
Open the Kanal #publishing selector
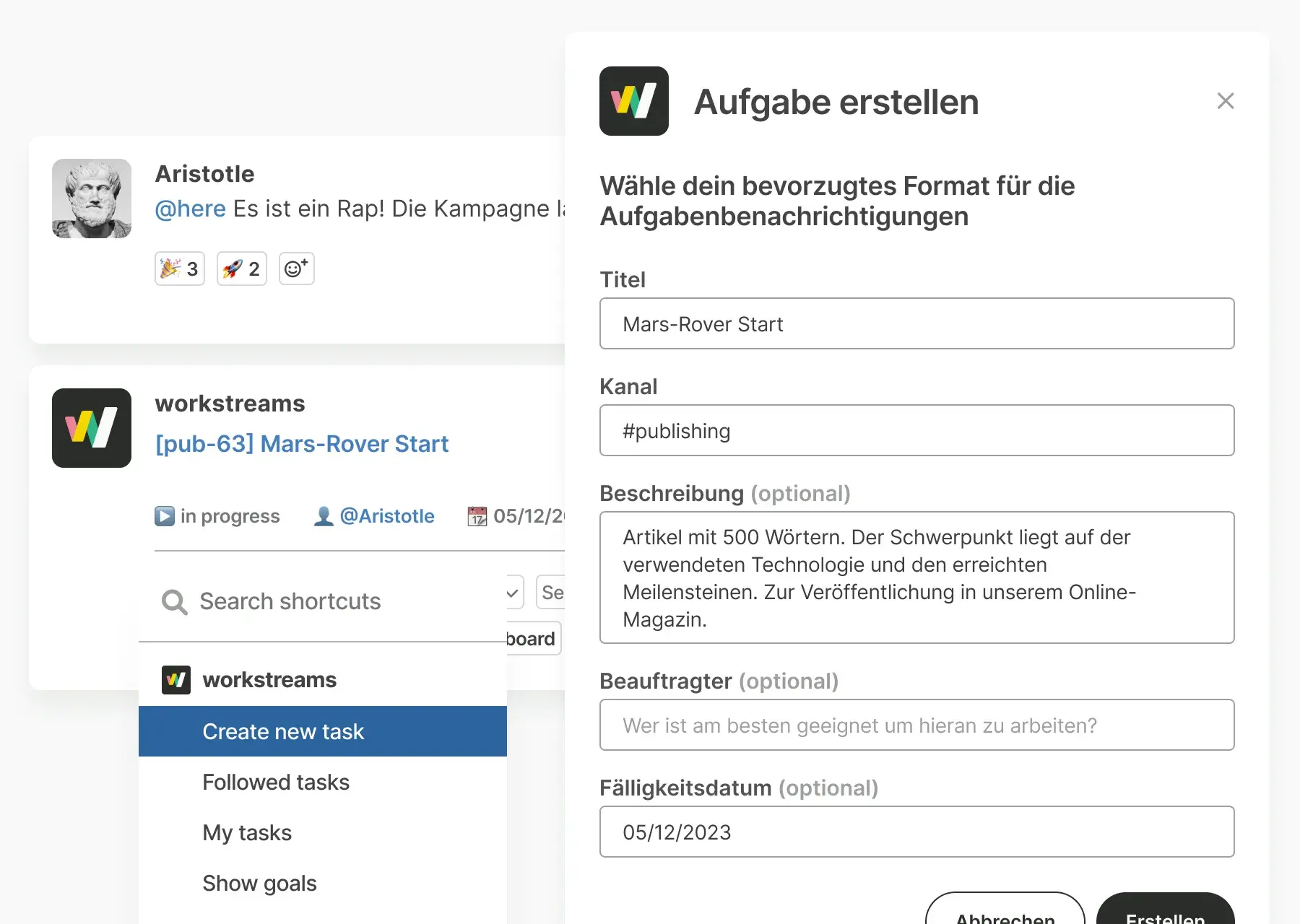[x=916, y=430]
